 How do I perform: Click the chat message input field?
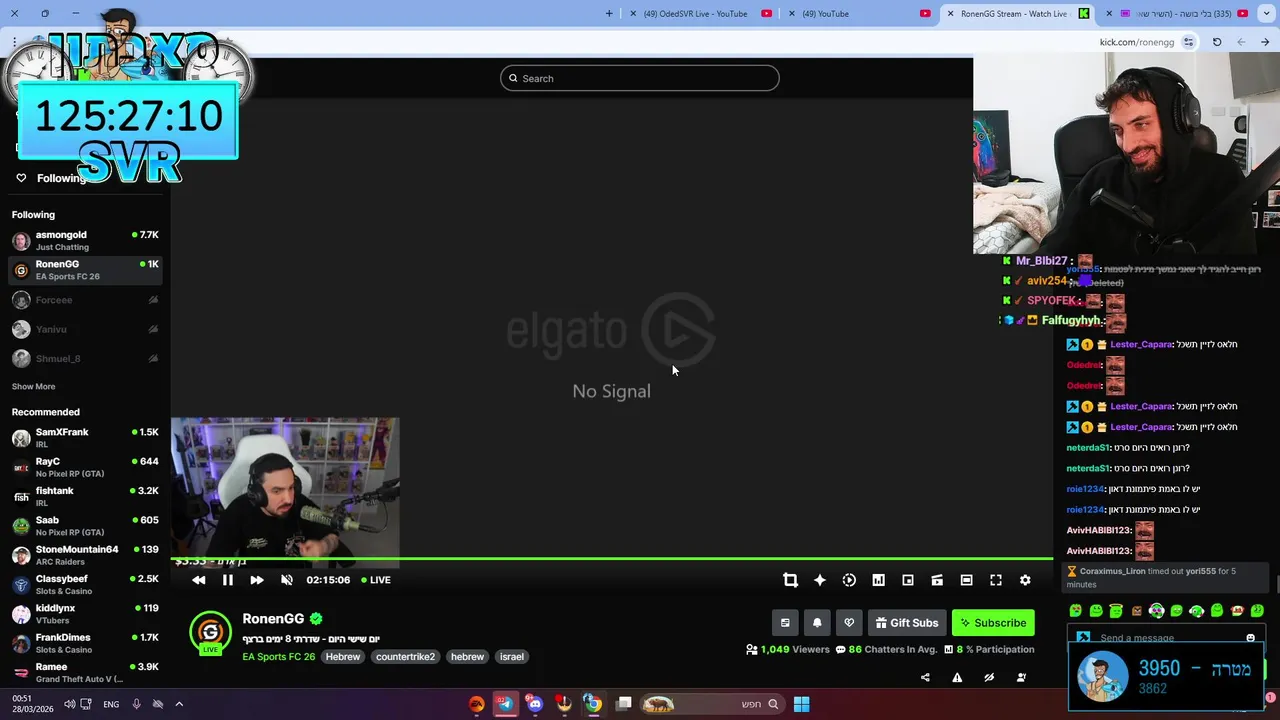(x=1166, y=638)
